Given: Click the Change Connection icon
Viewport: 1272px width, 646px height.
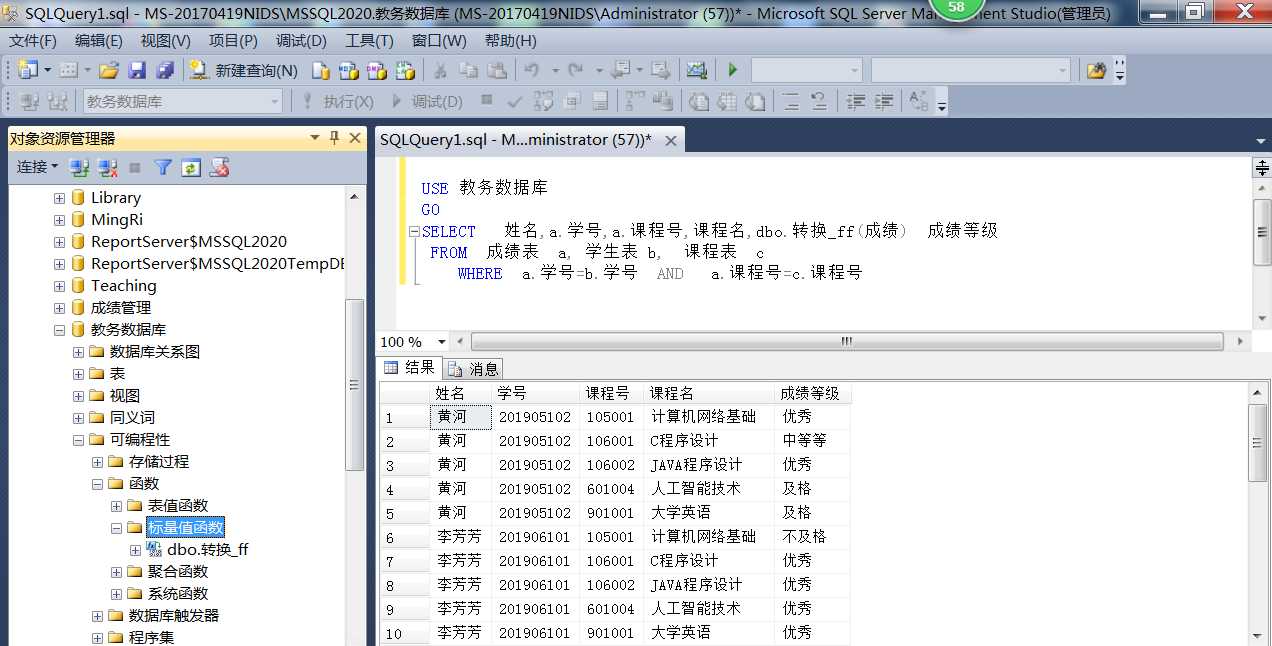Looking at the screenshot, I should coord(57,101).
